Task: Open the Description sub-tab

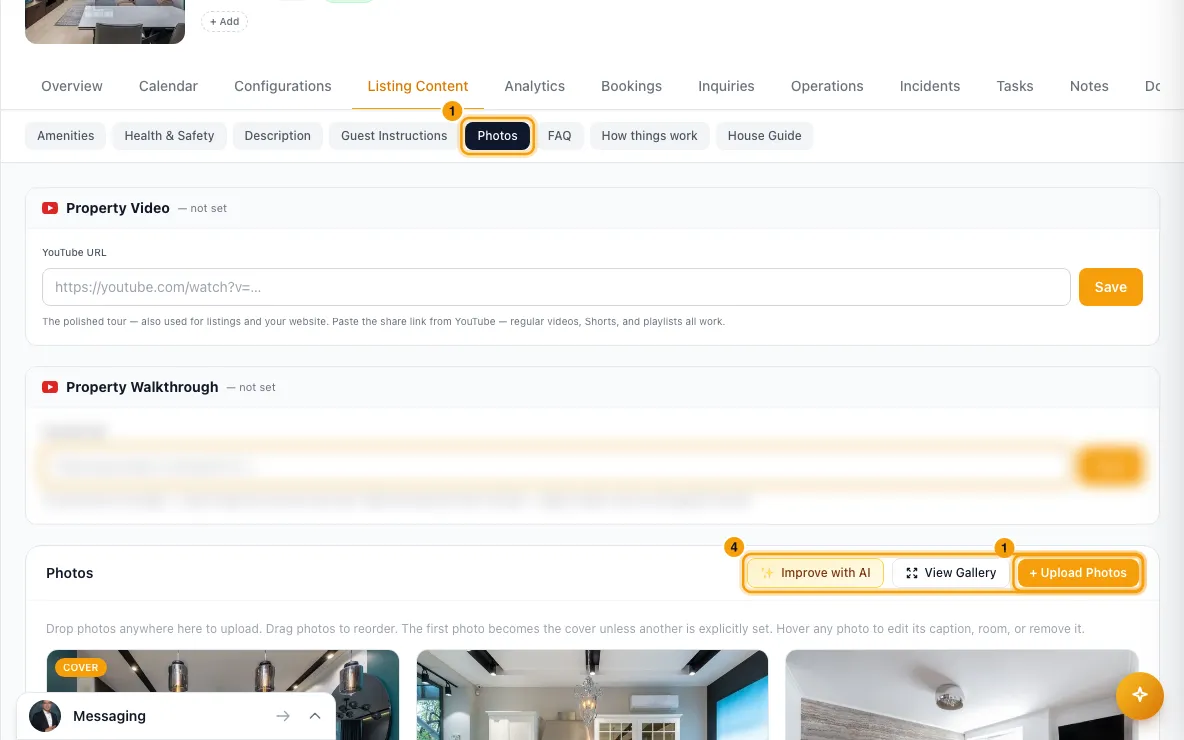Action: tap(277, 136)
